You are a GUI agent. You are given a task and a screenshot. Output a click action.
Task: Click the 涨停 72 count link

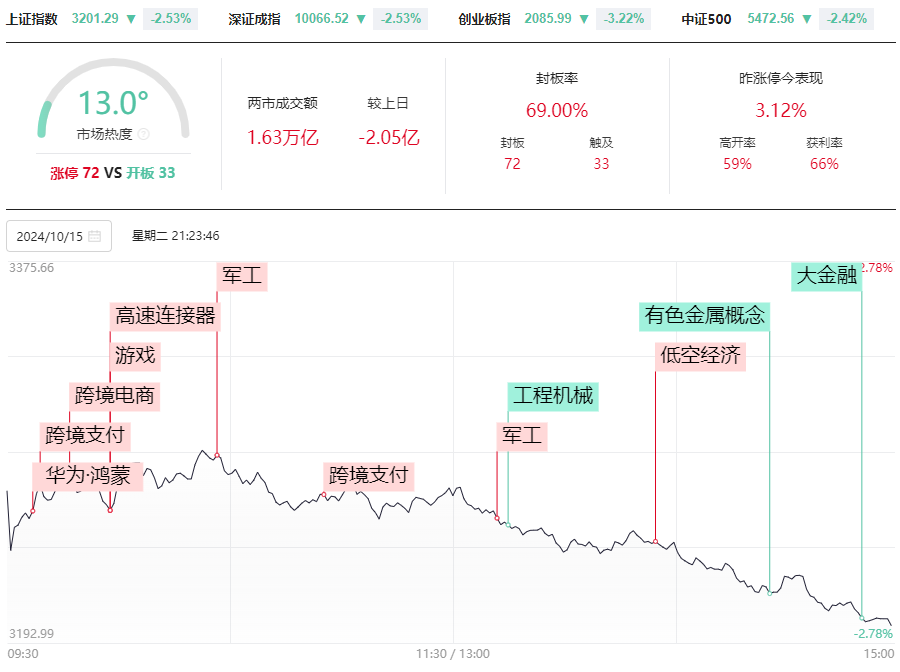click(x=75, y=173)
